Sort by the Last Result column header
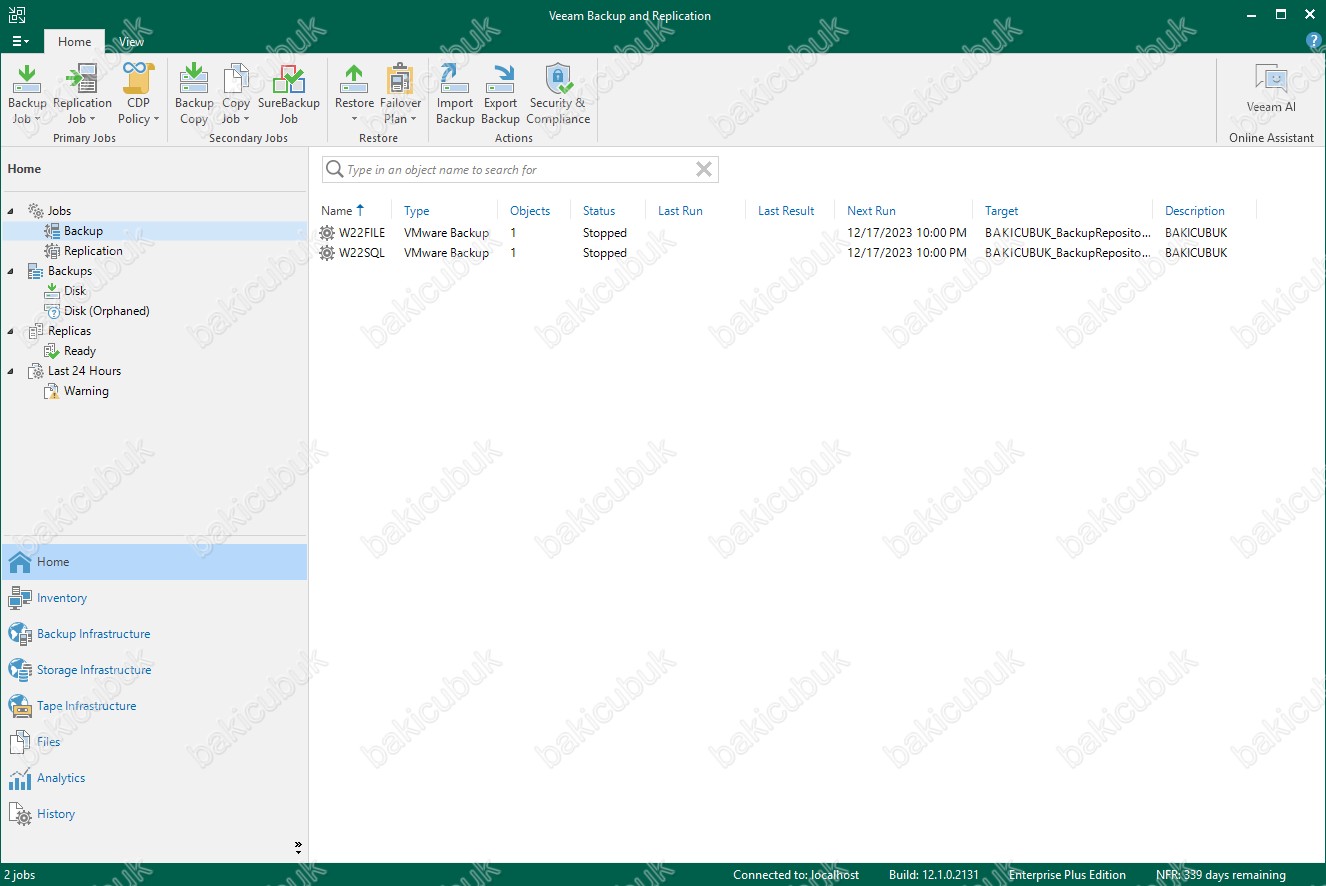1326x886 pixels. 786,211
